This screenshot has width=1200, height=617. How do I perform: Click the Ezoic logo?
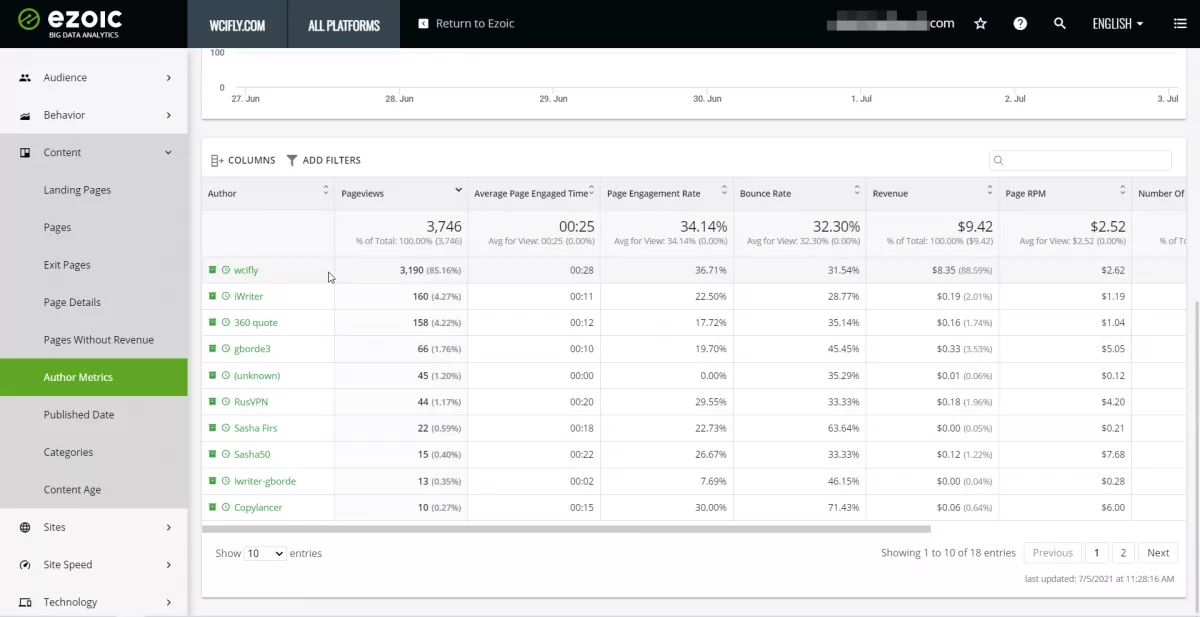[72, 23]
